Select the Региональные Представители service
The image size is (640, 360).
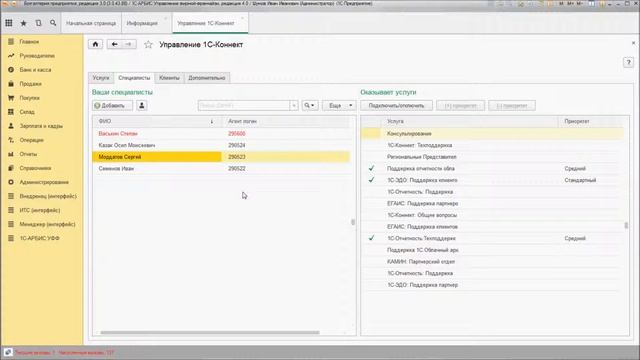point(422,157)
